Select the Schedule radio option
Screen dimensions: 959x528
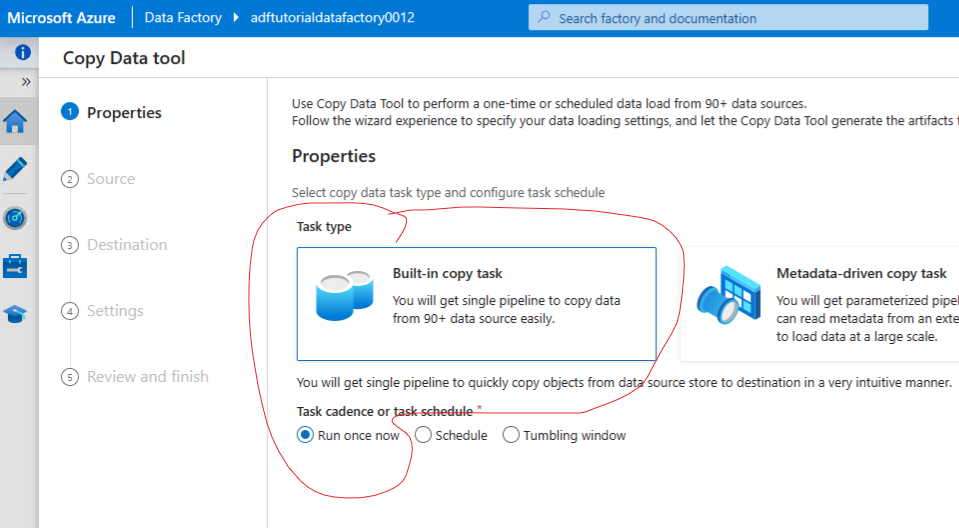click(x=423, y=435)
